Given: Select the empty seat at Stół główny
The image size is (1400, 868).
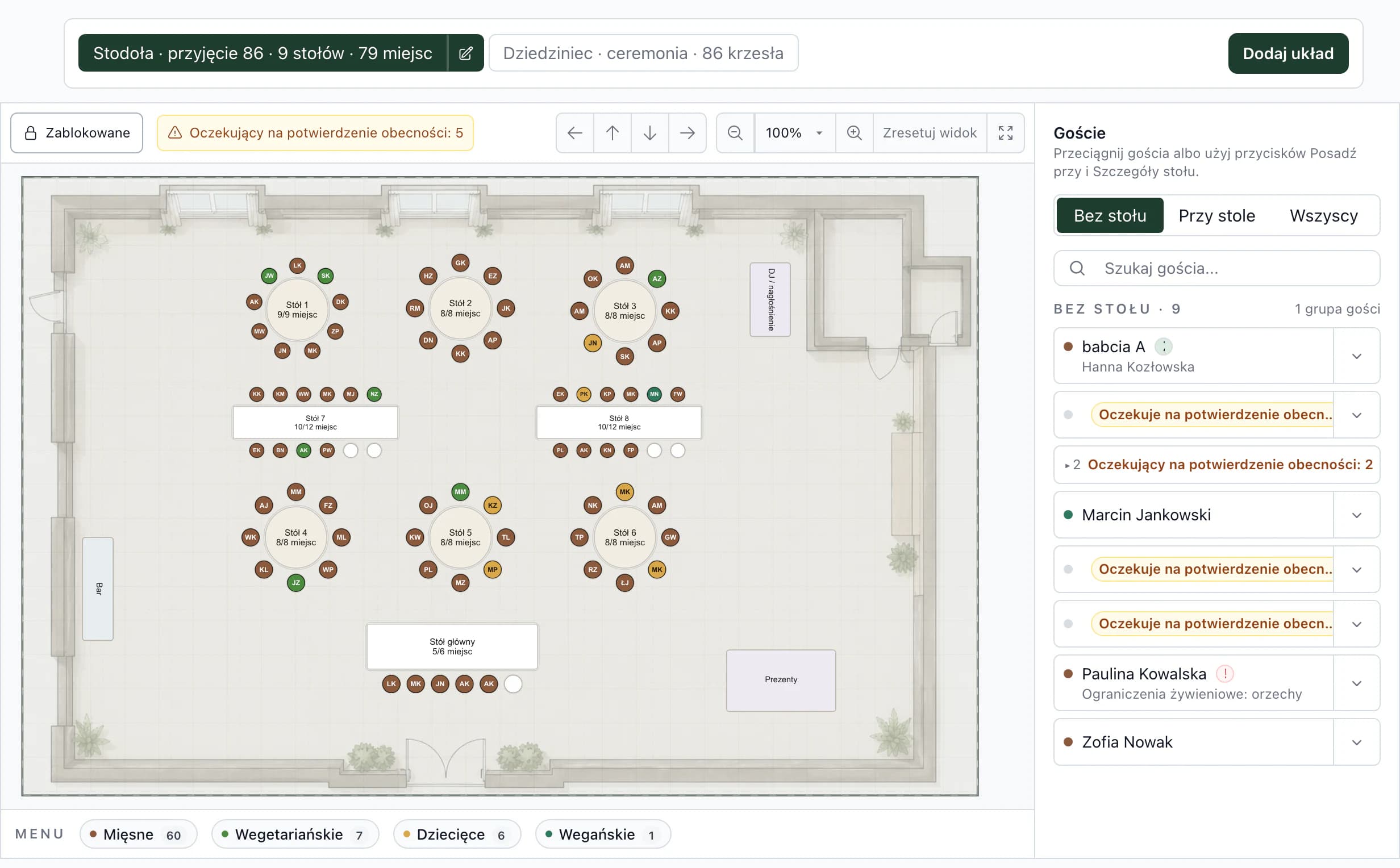Looking at the screenshot, I should click(x=513, y=684).
